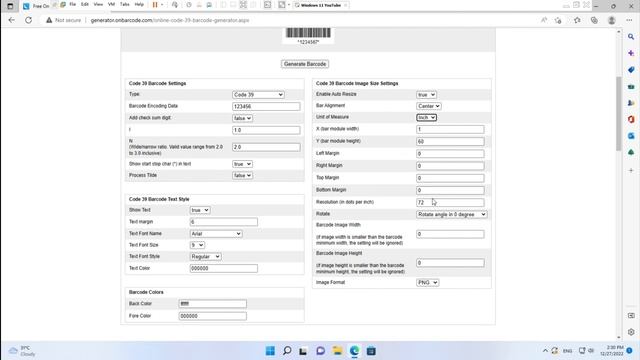This screenshot has width=640, height=360.
Task: Click the Not secure warning icon
Action: click(x=49, y=20)
